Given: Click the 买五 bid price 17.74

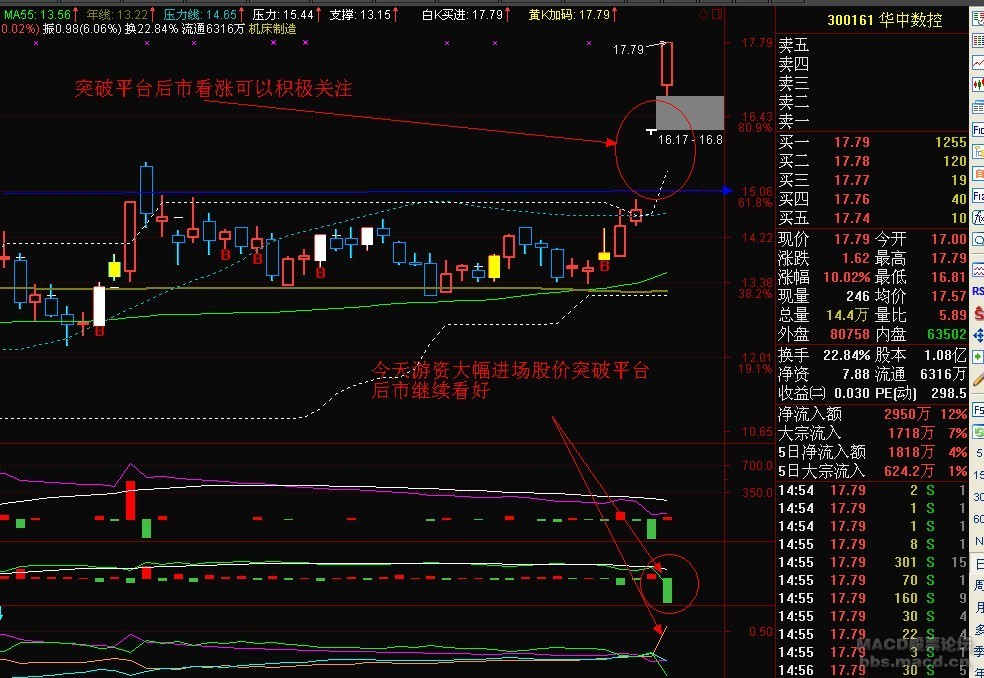Looking at the screenshot, I should 852,218.
